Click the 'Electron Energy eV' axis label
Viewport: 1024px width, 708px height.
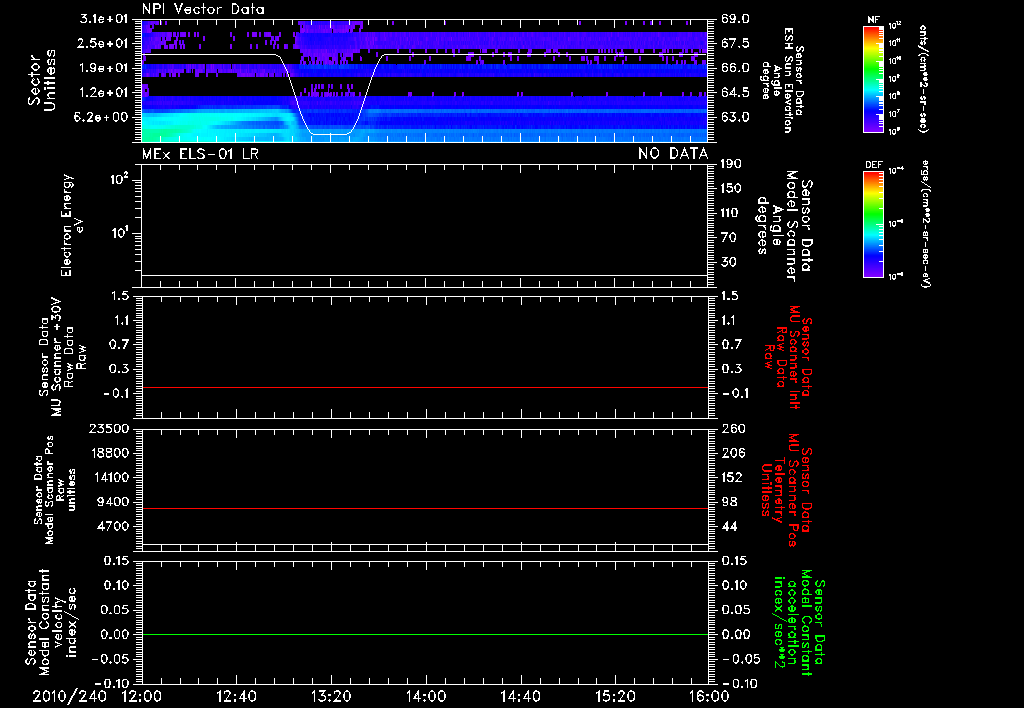72,225
